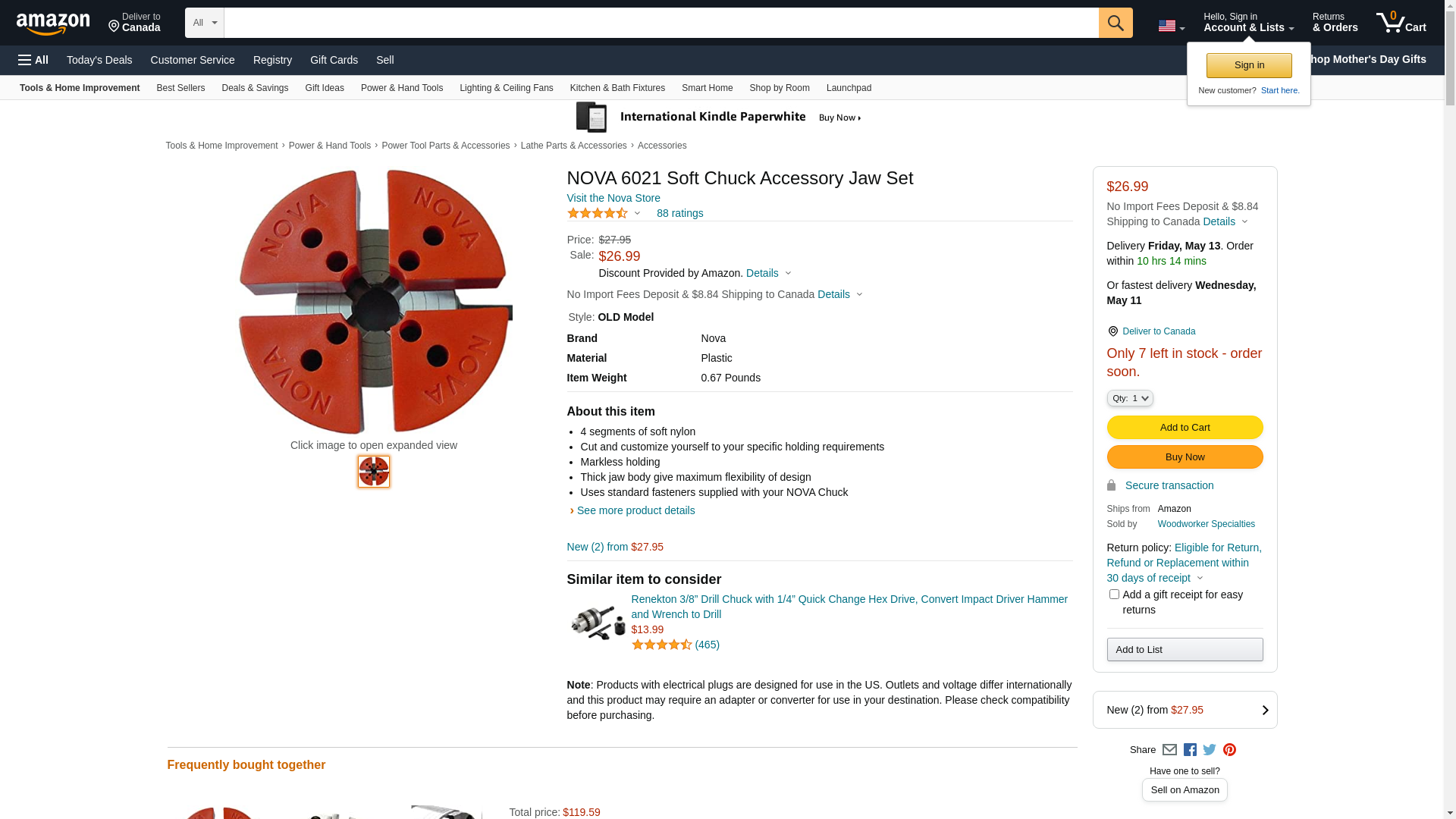Screen dimensions: 1456x819
Task: Change country with the US flag selector
Action: tap(1171, 27)
